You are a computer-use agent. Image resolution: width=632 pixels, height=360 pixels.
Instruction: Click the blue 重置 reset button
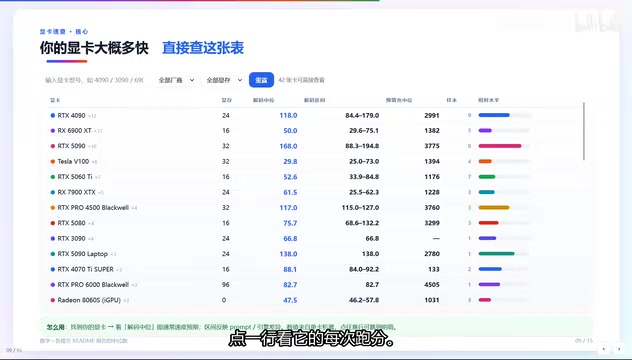pyautogui.click(x=261, y=80)
